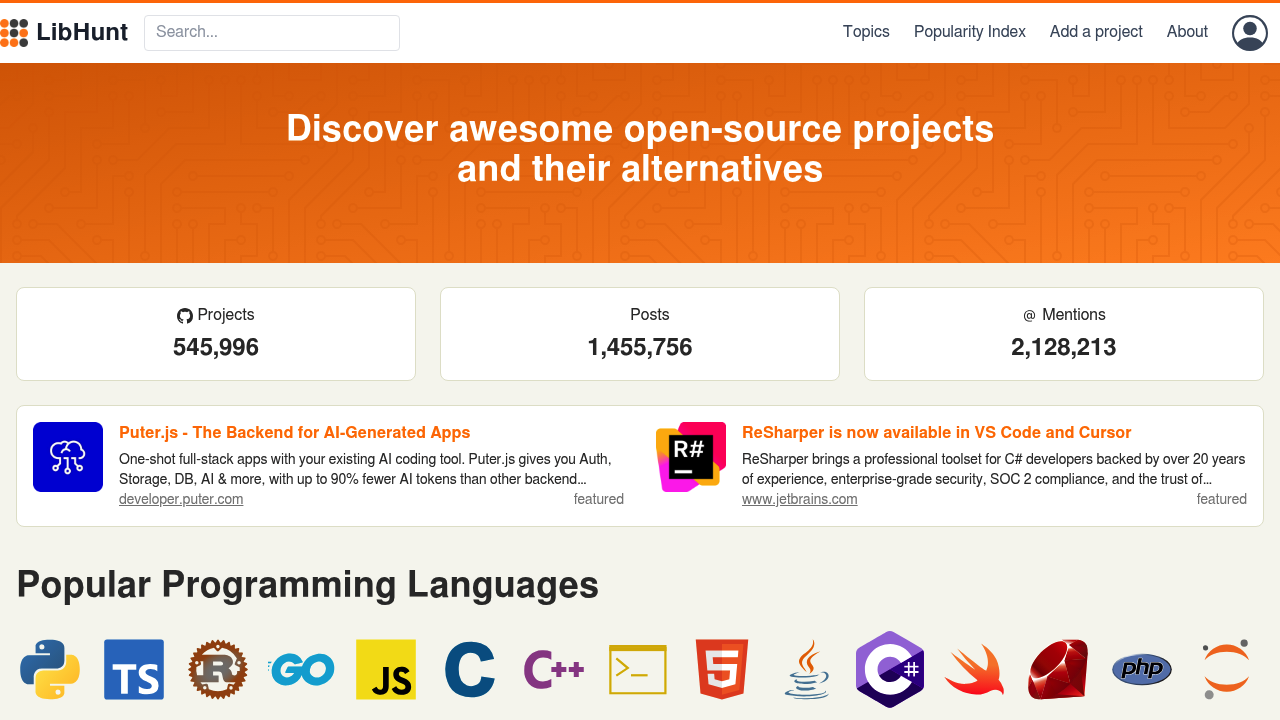The image size is (1280, 720).
Task: Open the Add a project page
Action: [1096, 32]
